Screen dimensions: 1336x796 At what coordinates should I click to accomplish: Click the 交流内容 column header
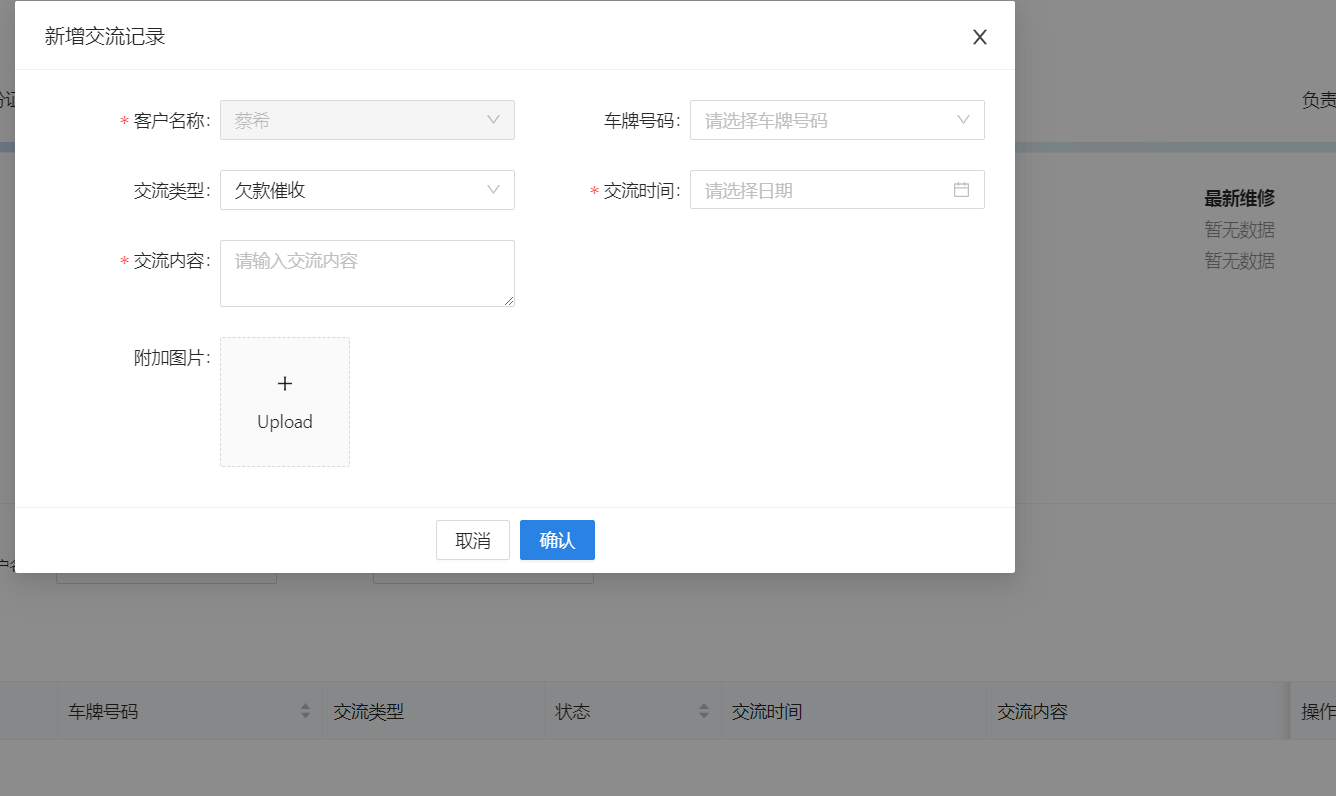[x=1032, y=712]
